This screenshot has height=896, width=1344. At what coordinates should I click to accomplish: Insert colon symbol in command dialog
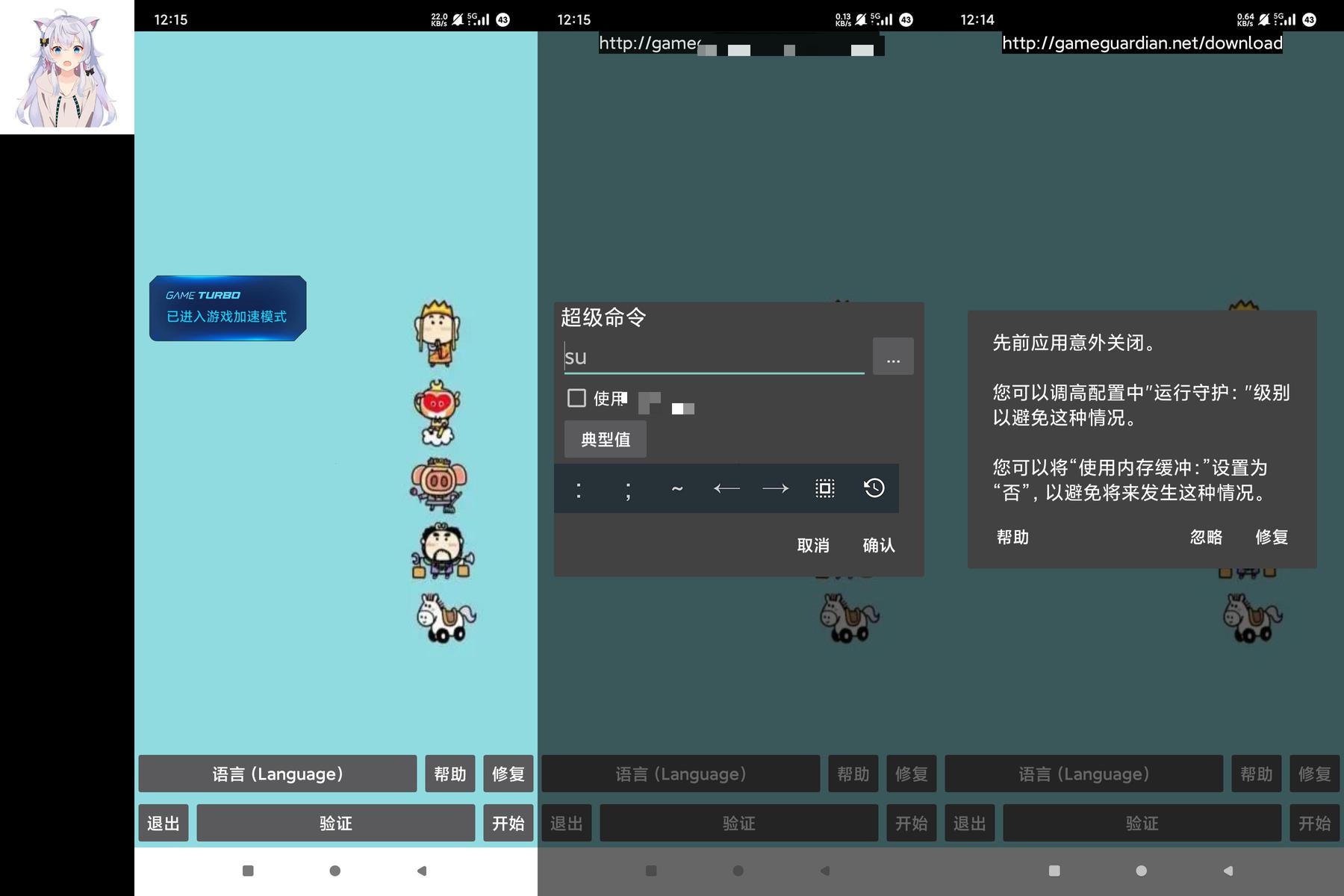pyautogui.click(x=579, y=489)
